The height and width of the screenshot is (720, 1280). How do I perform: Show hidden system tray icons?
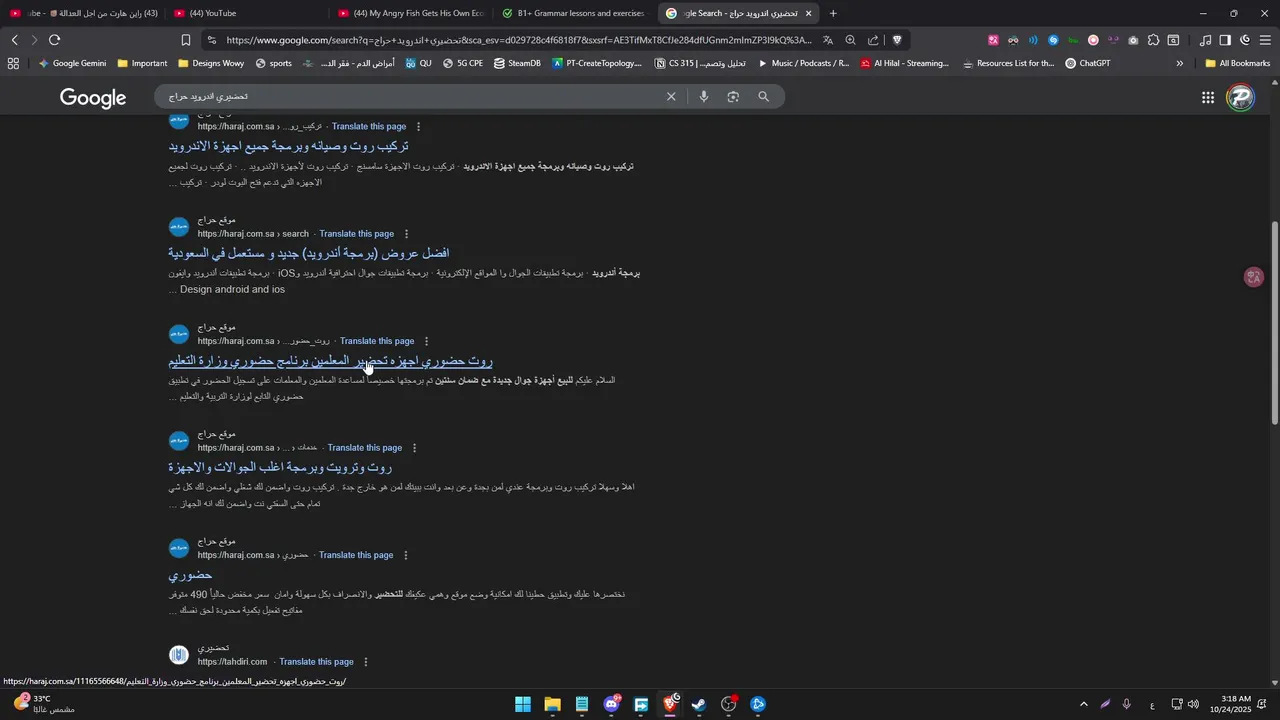point(1083,704)
